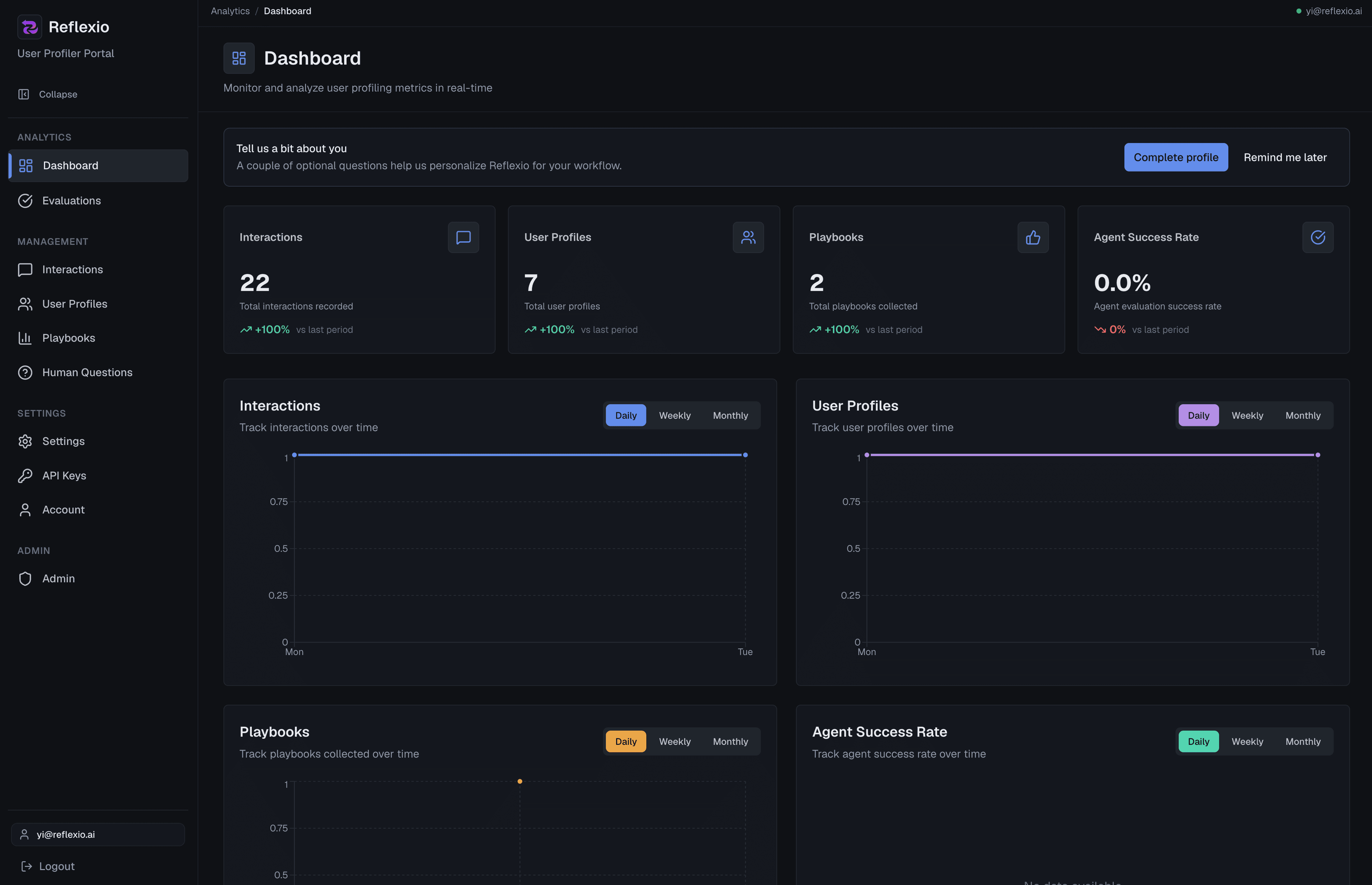
Task: Switch User Profiles chart to Weekly
Action: coord(1247,415)
